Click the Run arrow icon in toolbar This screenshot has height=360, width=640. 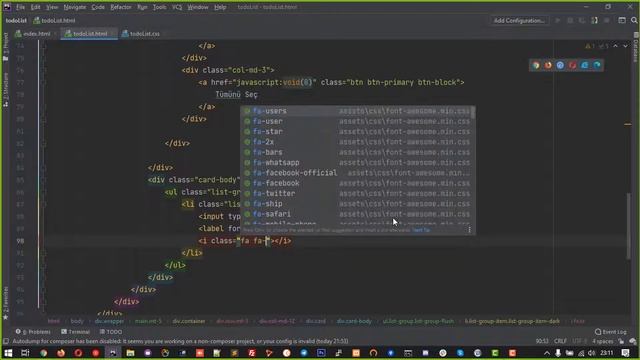(x=558, y=20)
